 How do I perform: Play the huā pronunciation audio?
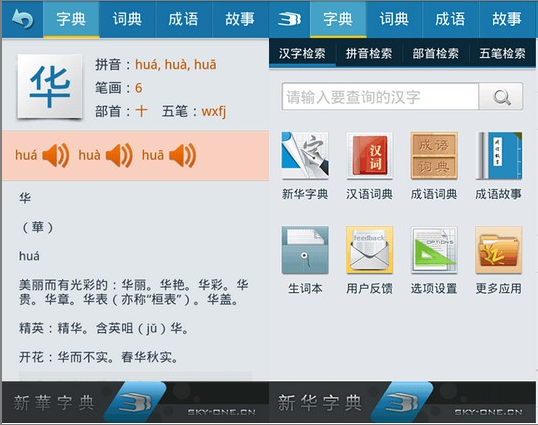[x=183, y=155]
